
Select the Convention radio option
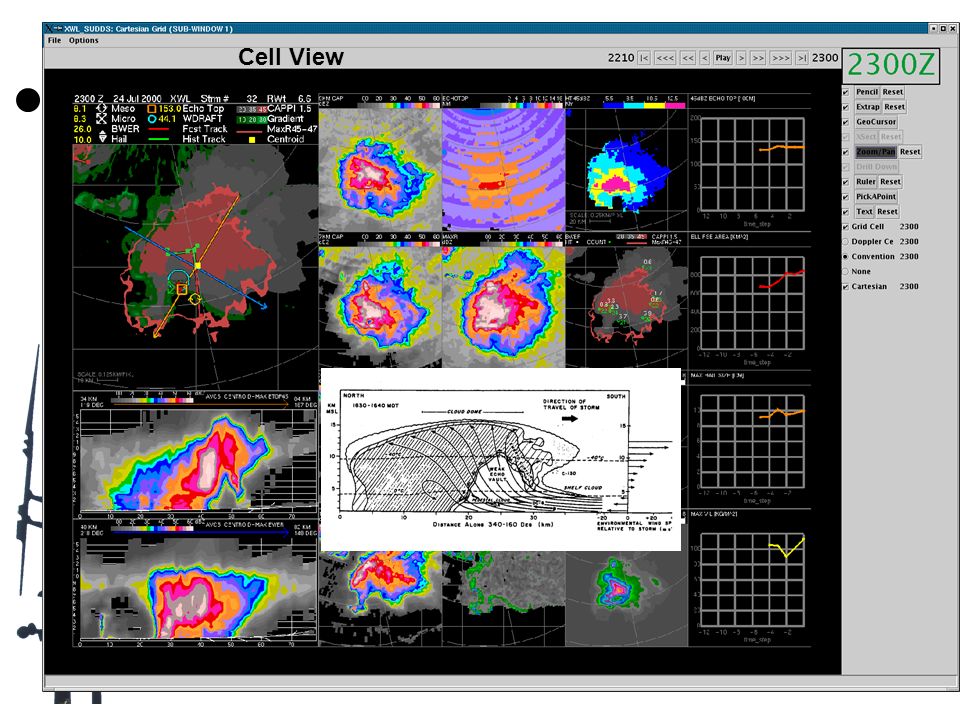tap(846, 257)
